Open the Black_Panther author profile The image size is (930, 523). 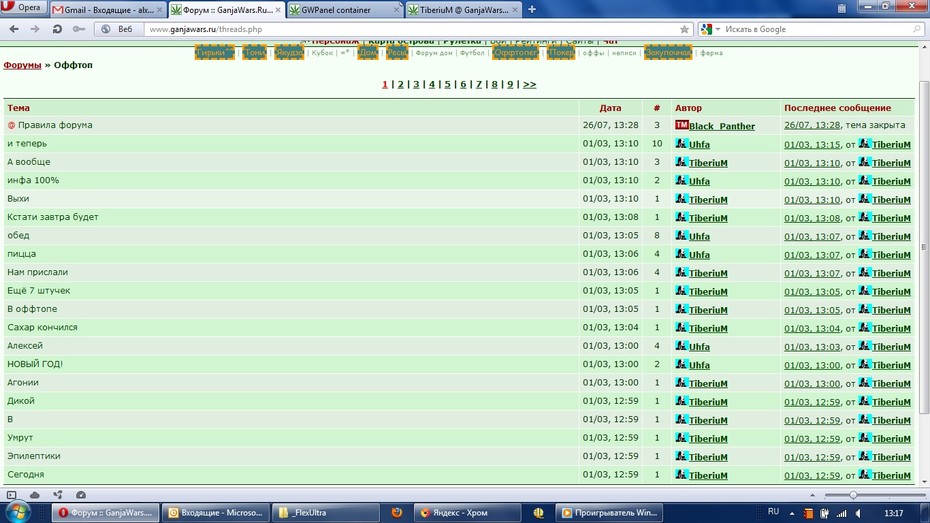722,126
